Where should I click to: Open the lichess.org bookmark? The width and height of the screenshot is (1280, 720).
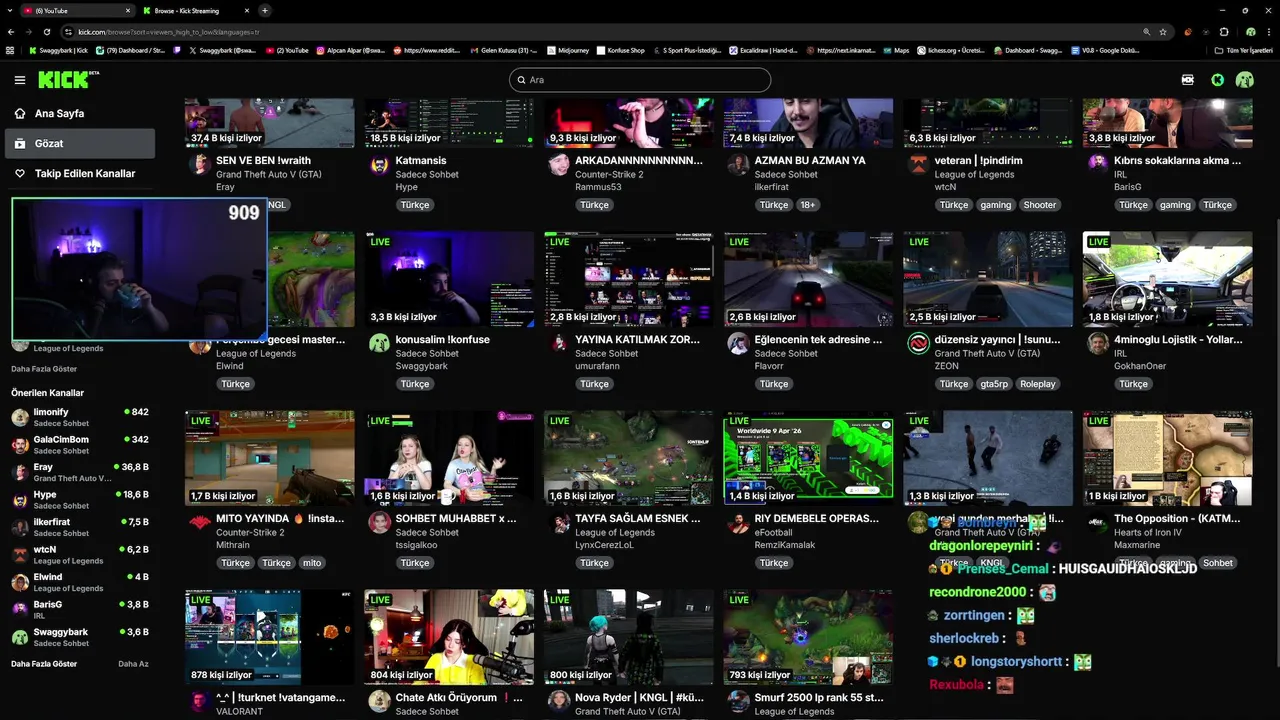950,50
